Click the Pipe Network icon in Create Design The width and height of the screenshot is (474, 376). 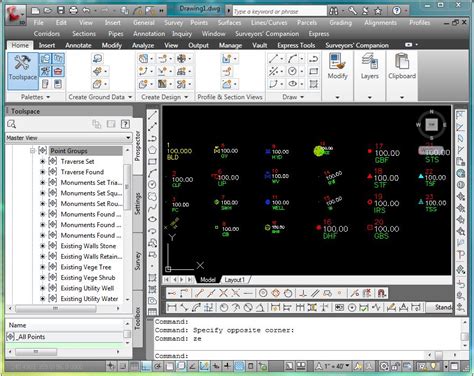pos(181,84)
